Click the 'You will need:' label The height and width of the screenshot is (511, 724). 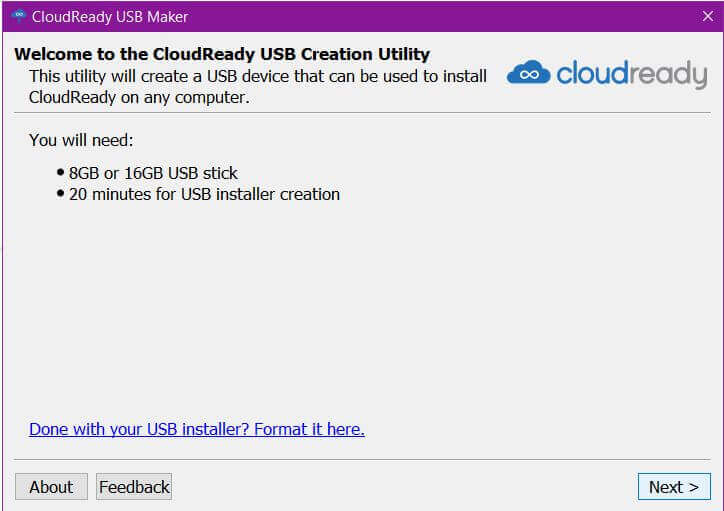81,140
